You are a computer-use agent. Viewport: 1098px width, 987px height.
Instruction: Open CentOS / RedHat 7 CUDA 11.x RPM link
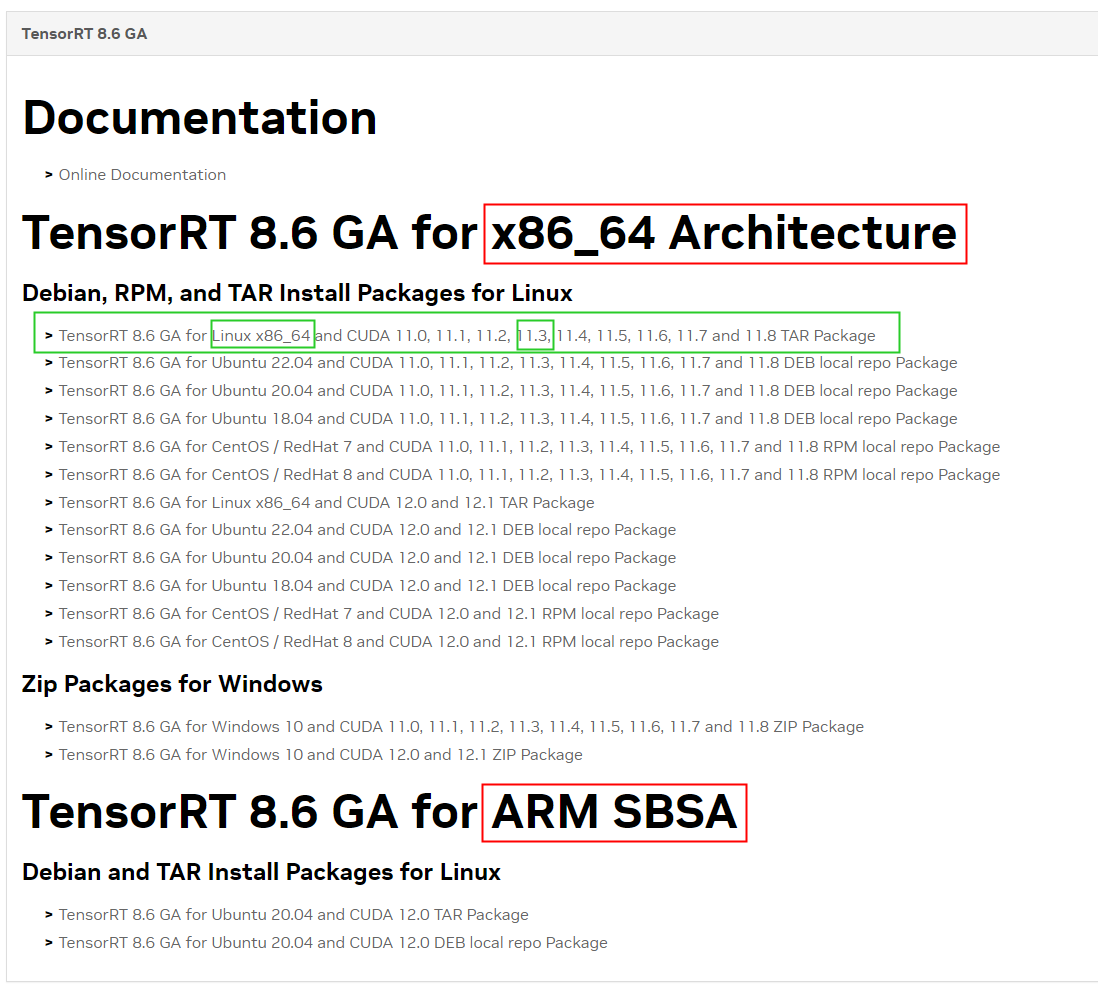pos(529,447)
